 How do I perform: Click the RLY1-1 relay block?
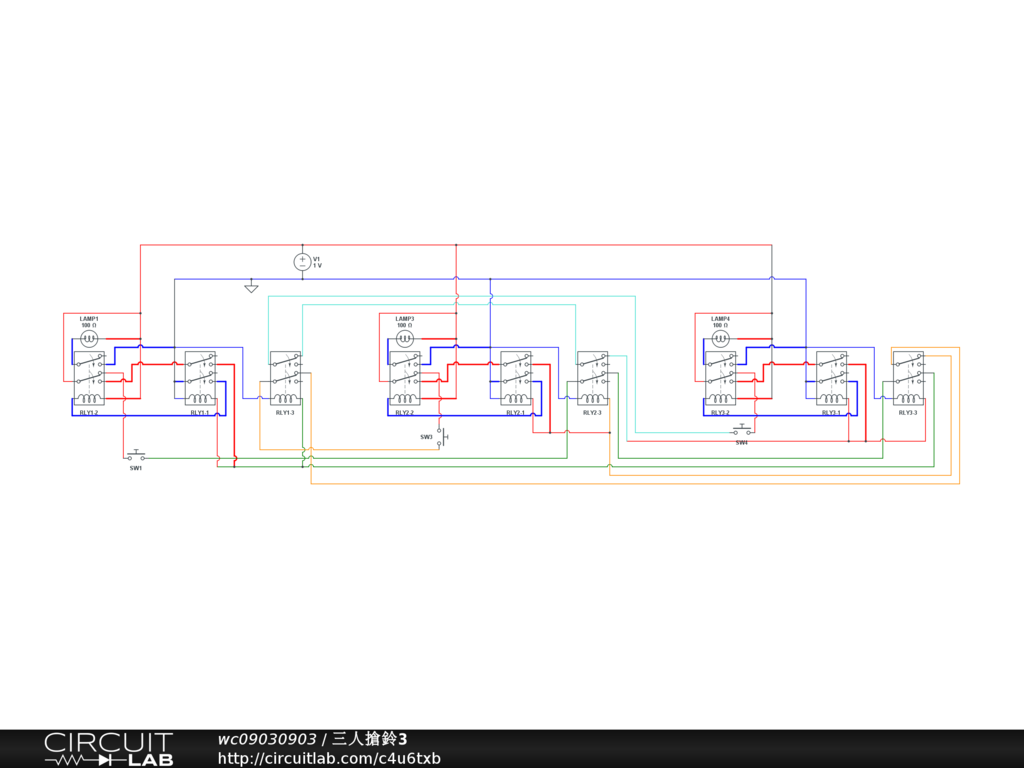[200, 379]
